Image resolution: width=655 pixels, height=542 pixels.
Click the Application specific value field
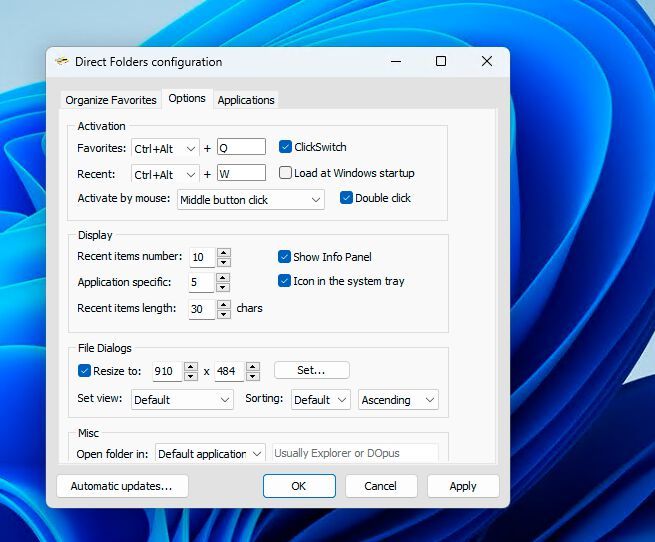tap(201, 282)
